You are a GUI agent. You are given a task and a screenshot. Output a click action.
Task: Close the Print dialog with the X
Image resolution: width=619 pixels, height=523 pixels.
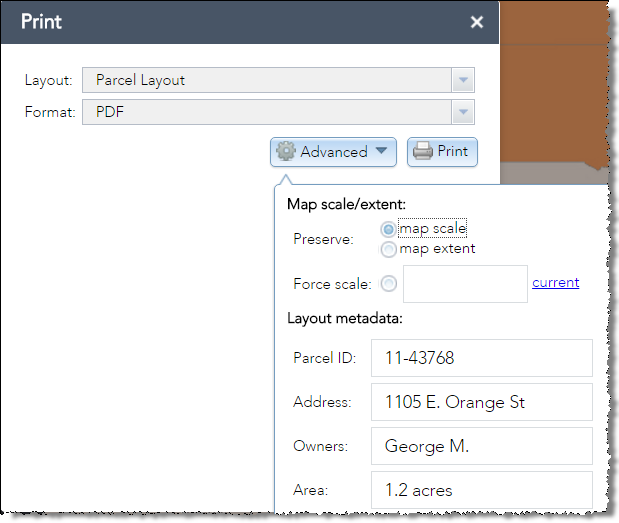pos(477,22)
